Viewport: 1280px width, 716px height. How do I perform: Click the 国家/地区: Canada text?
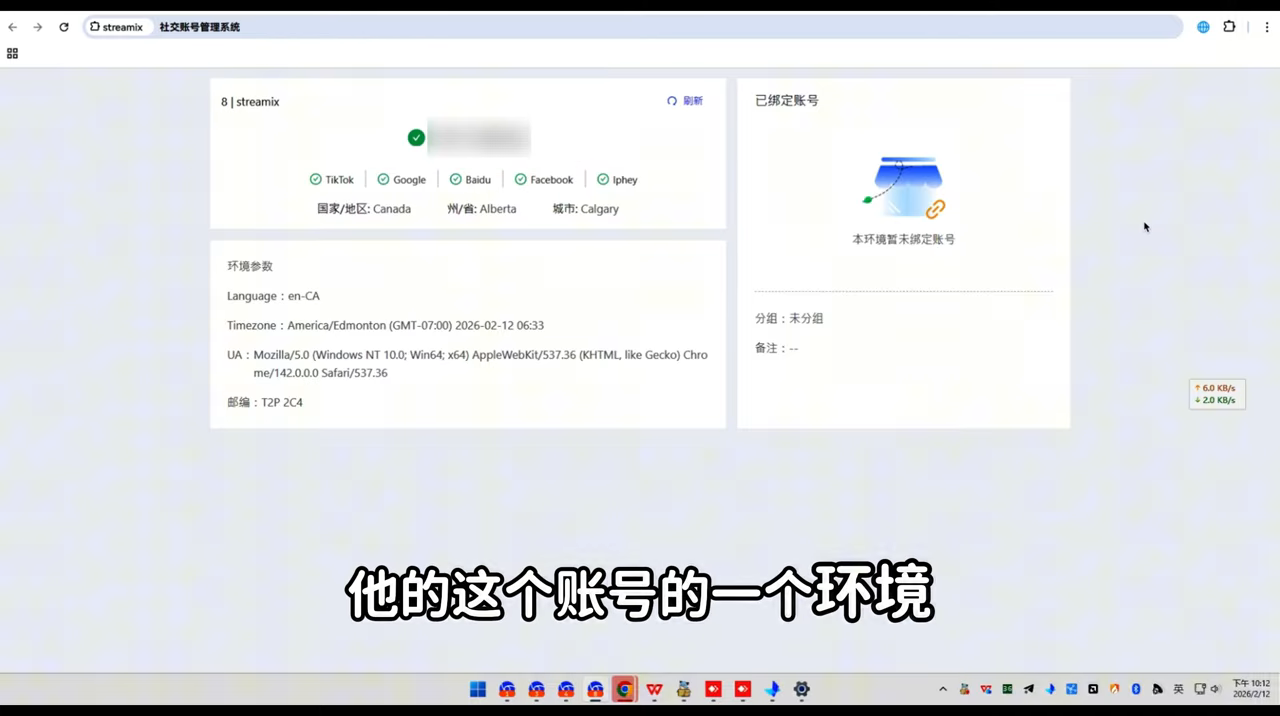pos(364,209)
